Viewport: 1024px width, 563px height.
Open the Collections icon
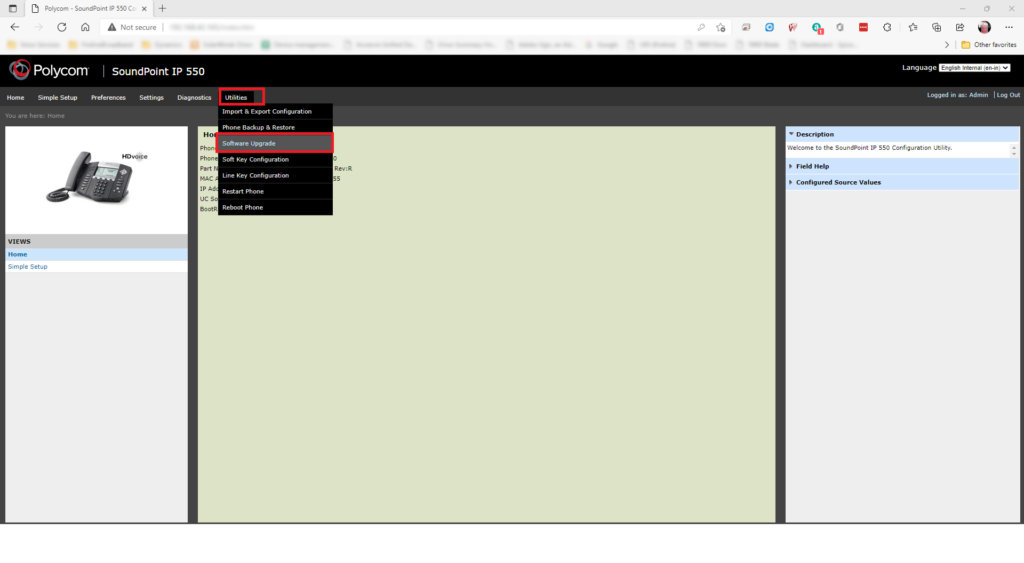tap(936, 27)
